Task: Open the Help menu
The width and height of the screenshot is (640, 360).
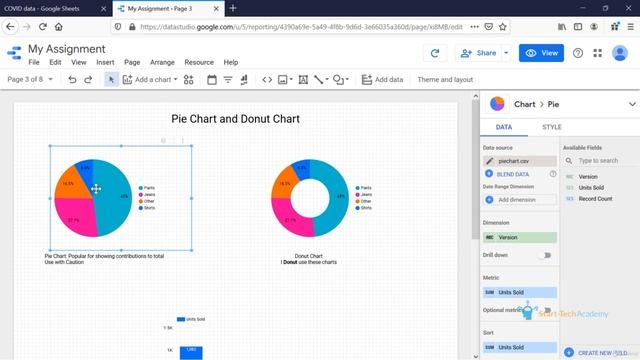Action: pos(231,62)
